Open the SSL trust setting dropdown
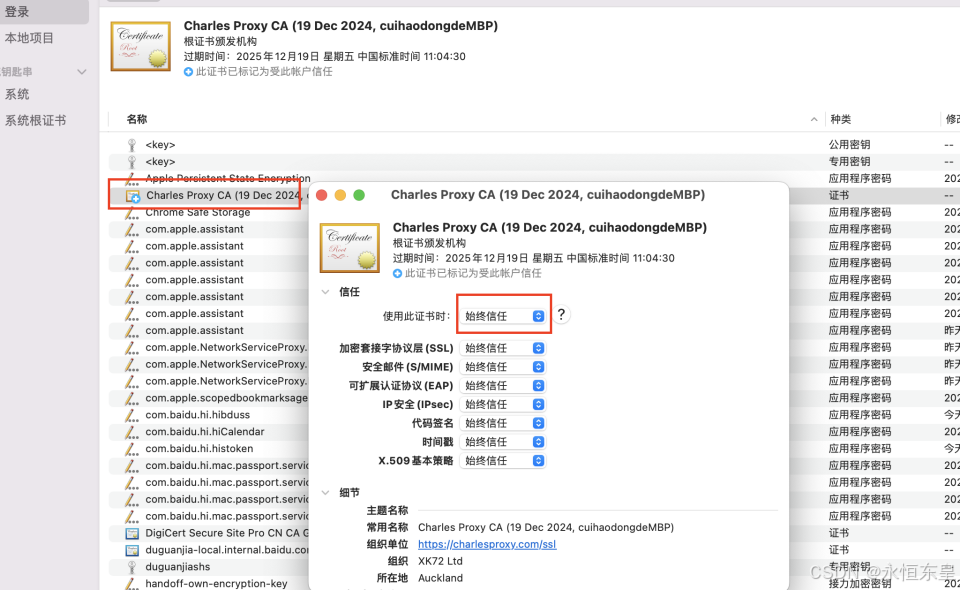 coord(502,348)
